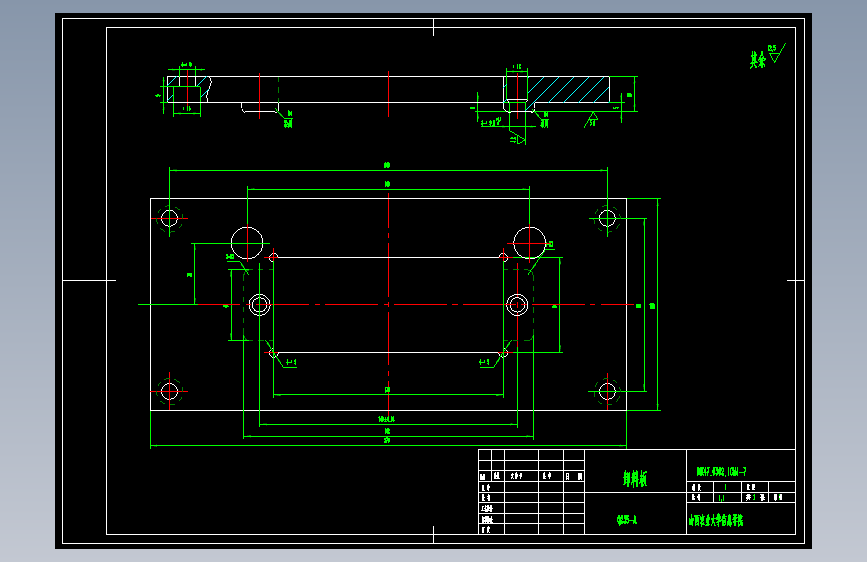Pick the left hatched counterbore section in the side view

188,89
